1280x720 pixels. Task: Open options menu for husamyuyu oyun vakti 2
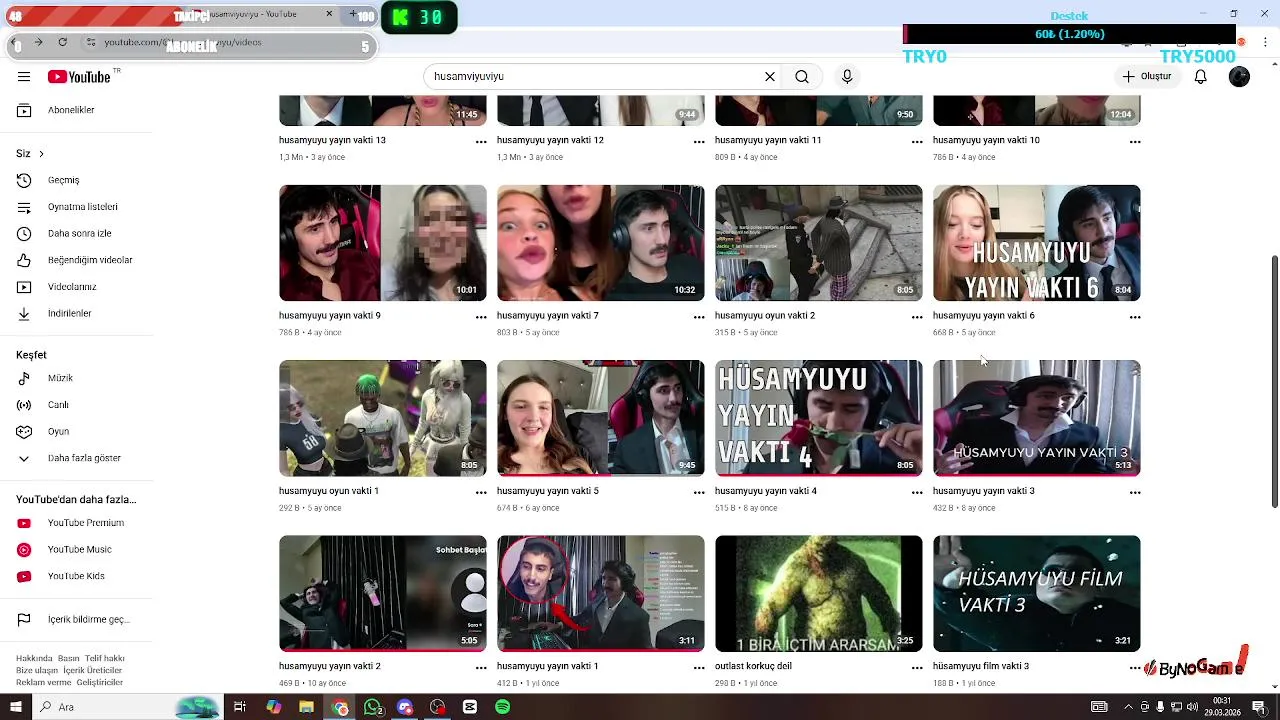917,317
